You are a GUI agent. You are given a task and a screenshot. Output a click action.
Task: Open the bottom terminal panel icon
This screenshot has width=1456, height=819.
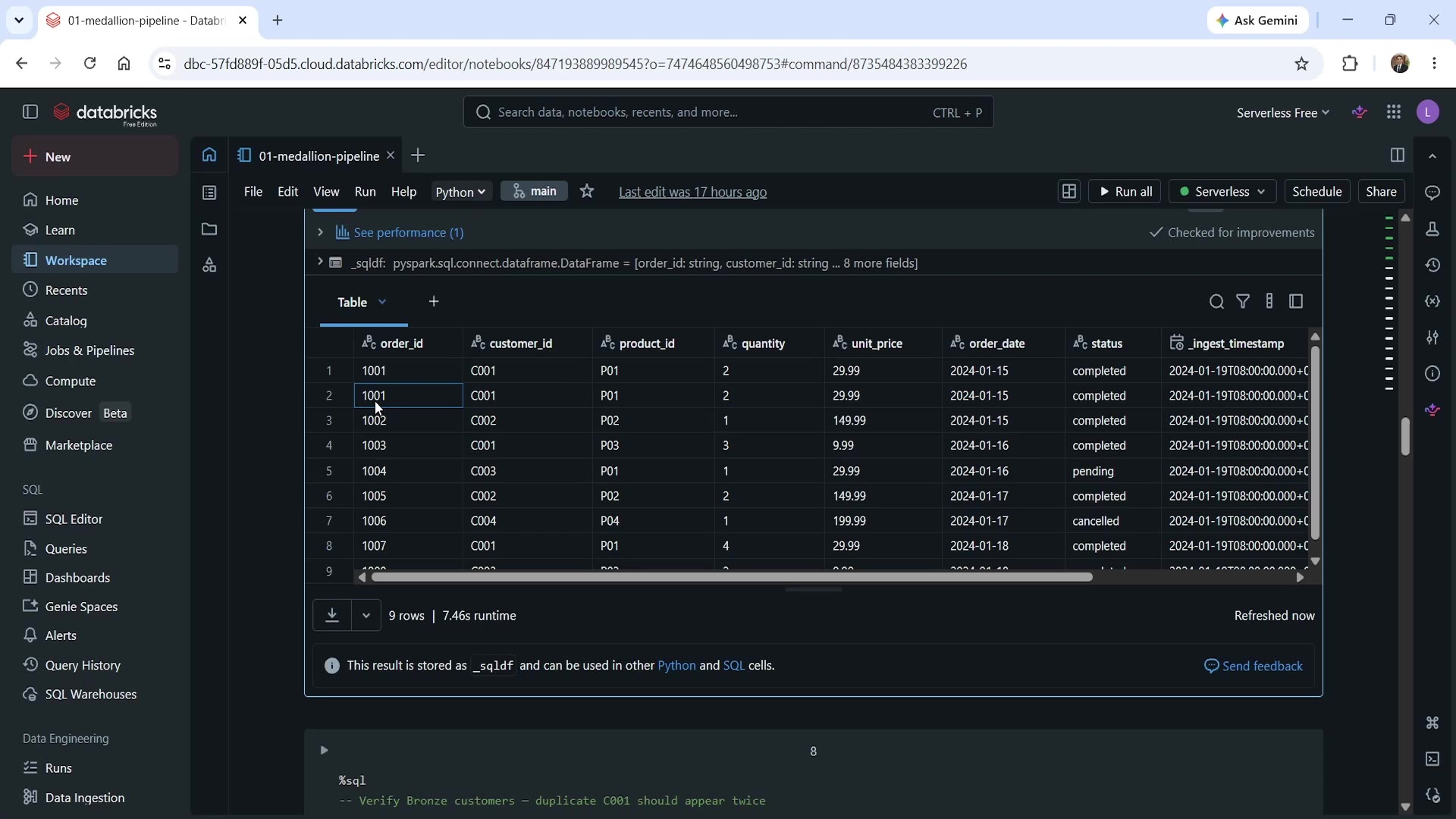pos(1432,759)
